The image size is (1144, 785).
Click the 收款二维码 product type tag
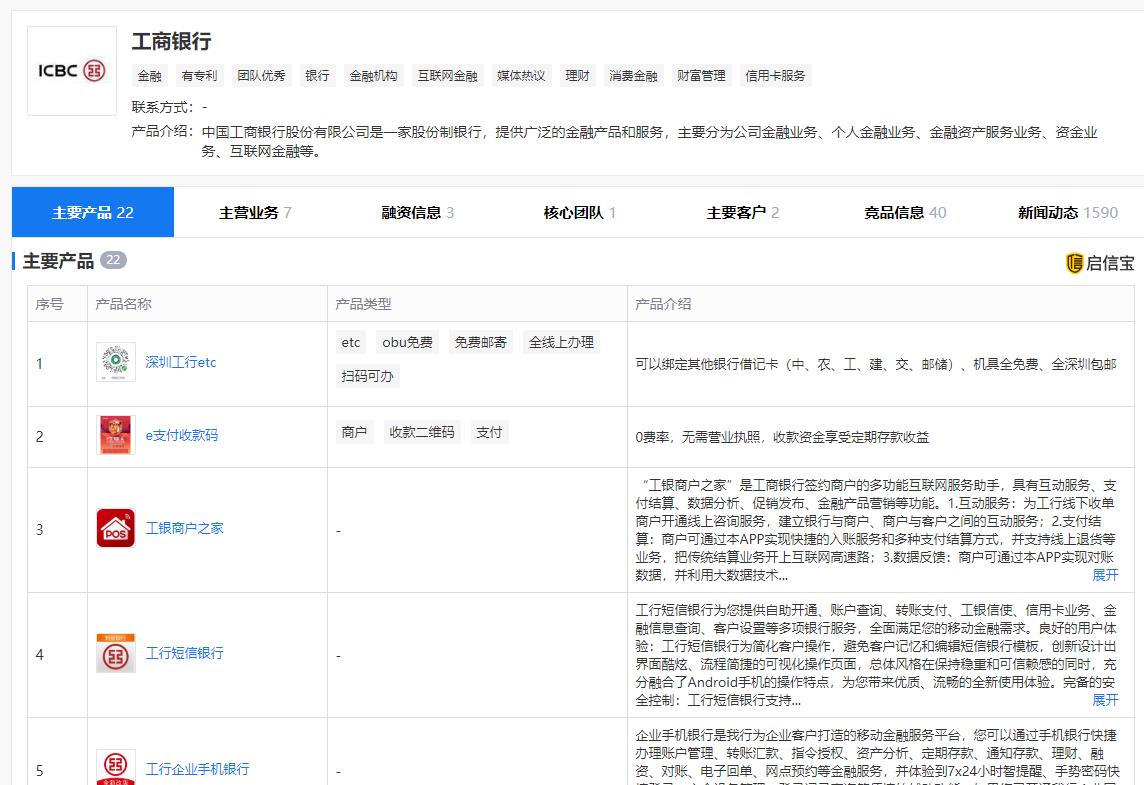pyautogui.click(x=422, y=433)
